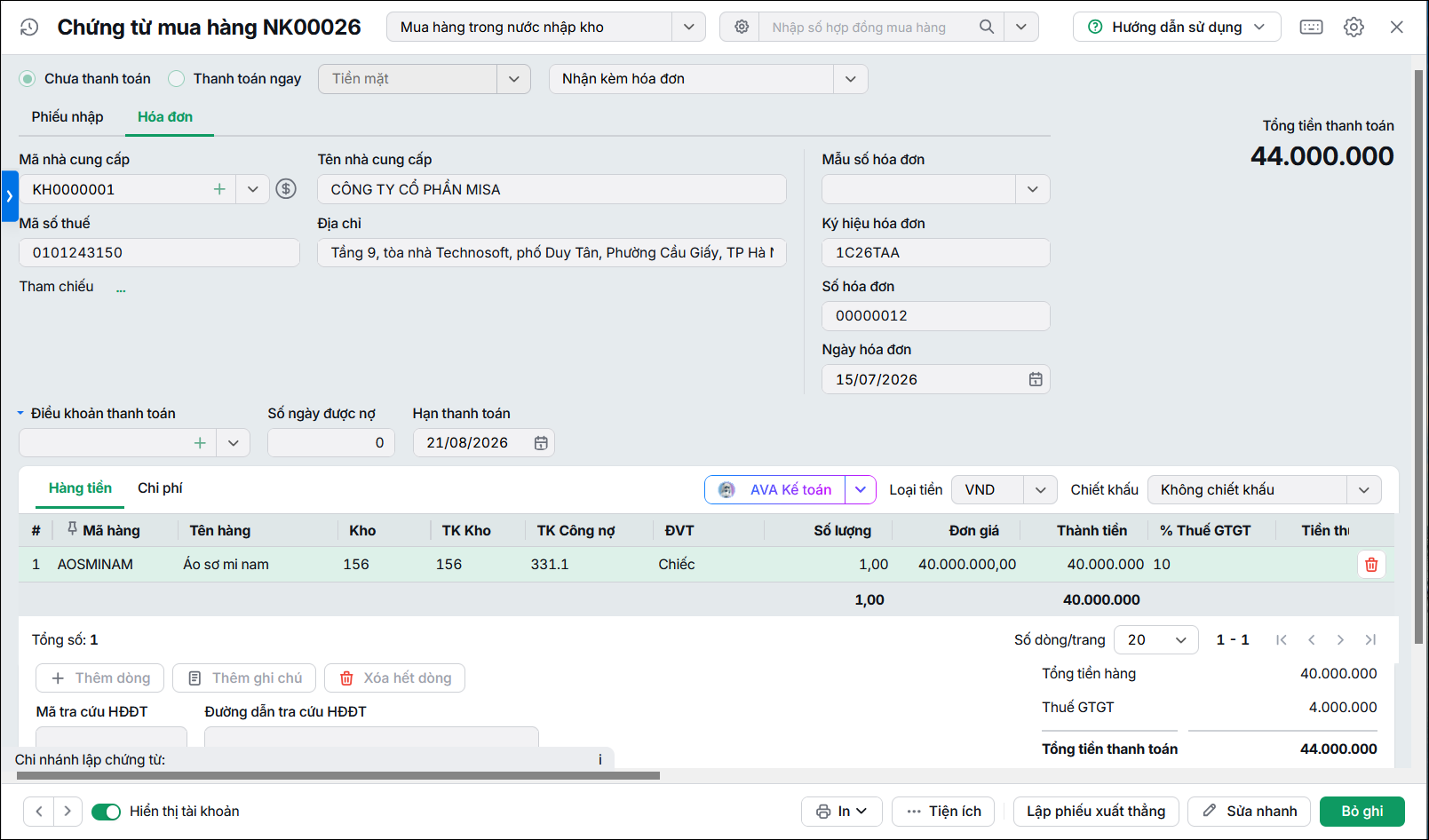Open form settings gear icon
Viewport: 1429px width, 840px height.
(x=1354, y=28)
